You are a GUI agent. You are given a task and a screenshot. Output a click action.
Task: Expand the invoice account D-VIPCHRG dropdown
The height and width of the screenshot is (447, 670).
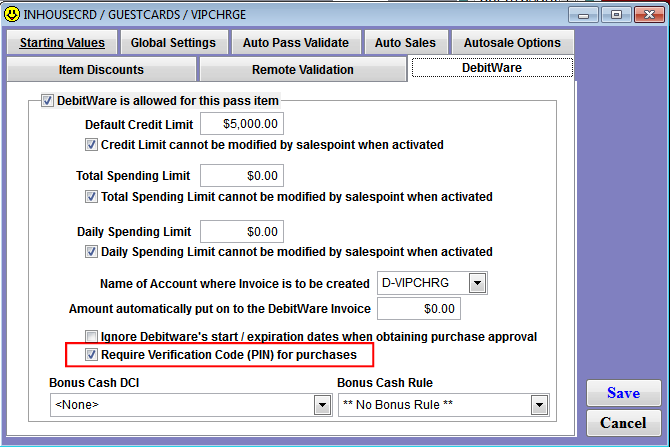pos(477,283)
